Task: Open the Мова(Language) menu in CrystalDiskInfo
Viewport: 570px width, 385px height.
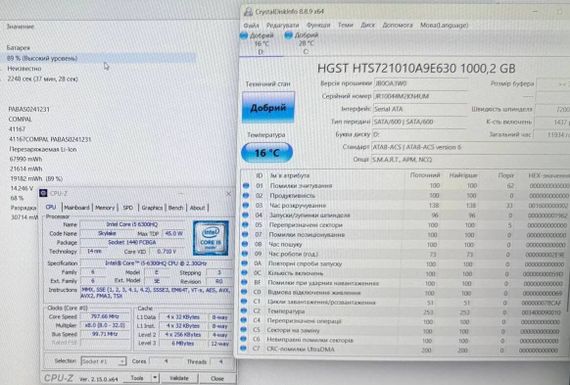Action: (x=444, y=25)
